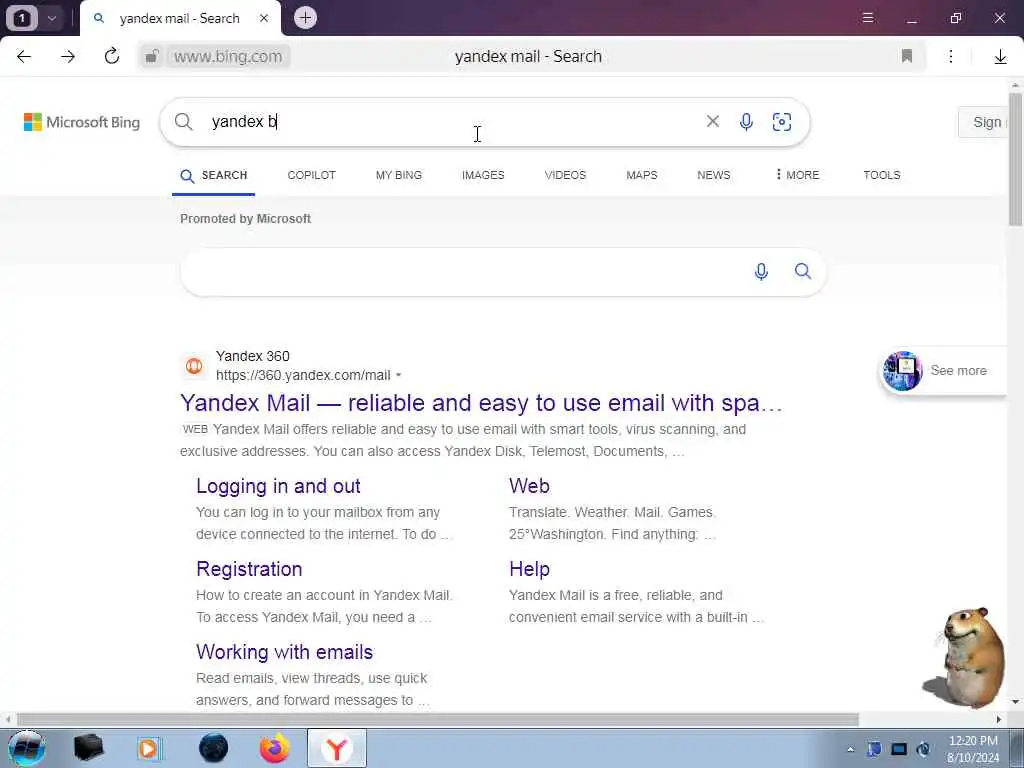
Task: Click the https://360.yandex.com/mail URL text
Action: point(303,376)
